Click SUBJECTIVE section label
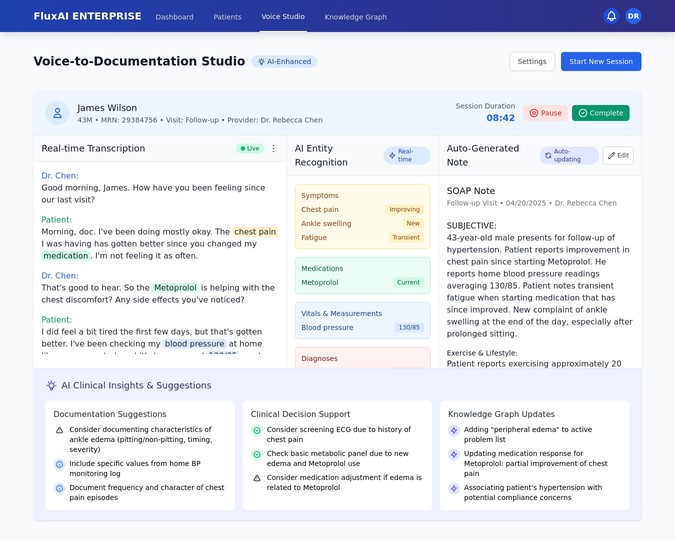The height and width of the screenshot is (540, 675). 471,226
